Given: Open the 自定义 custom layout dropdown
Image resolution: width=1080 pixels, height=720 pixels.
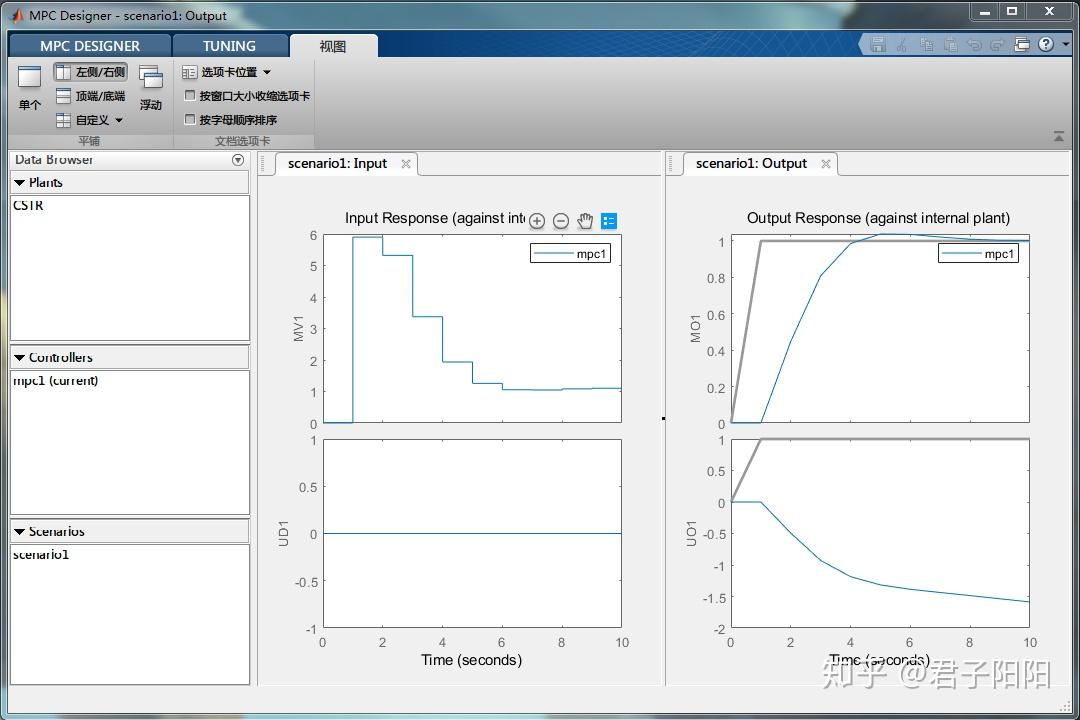Looking at the screenshot, I should (x=90, y=120).
